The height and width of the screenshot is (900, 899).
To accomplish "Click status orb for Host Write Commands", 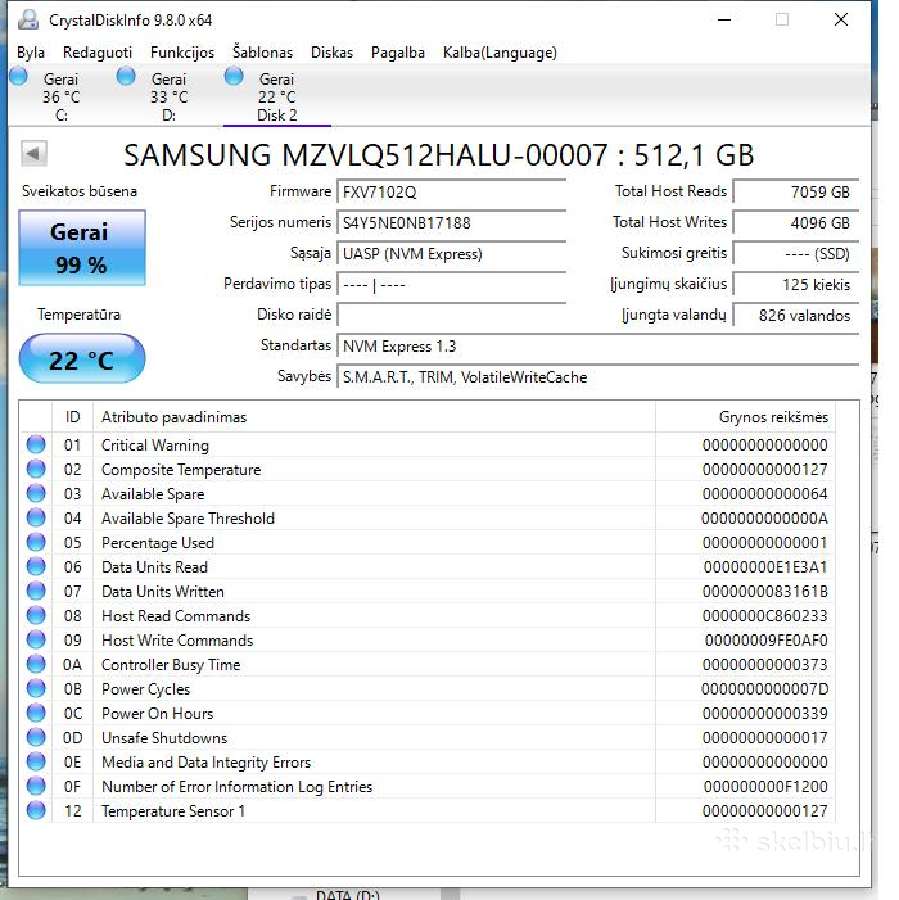I will tap(36, 639).
